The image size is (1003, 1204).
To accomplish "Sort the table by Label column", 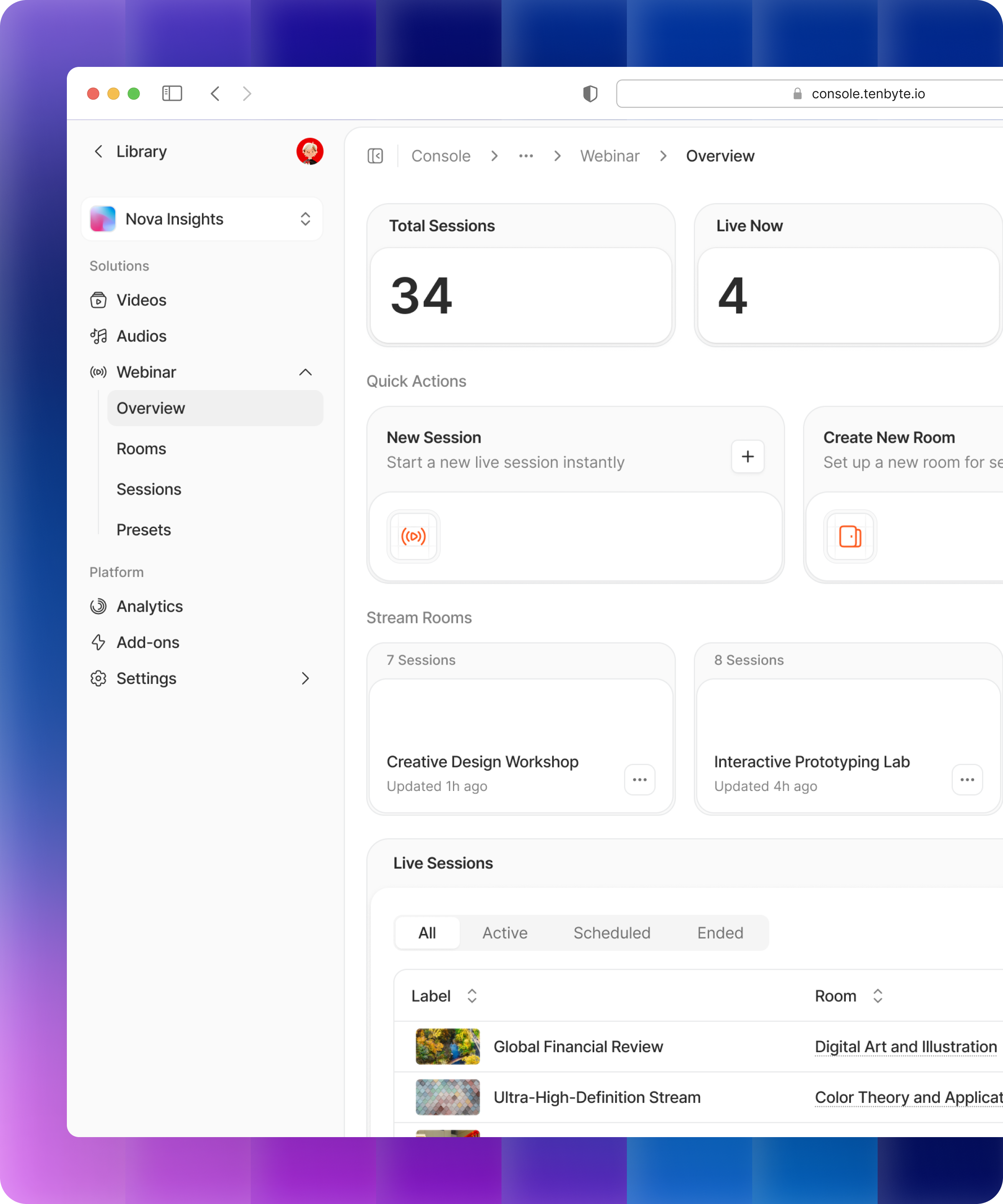I will coord(472,996).
